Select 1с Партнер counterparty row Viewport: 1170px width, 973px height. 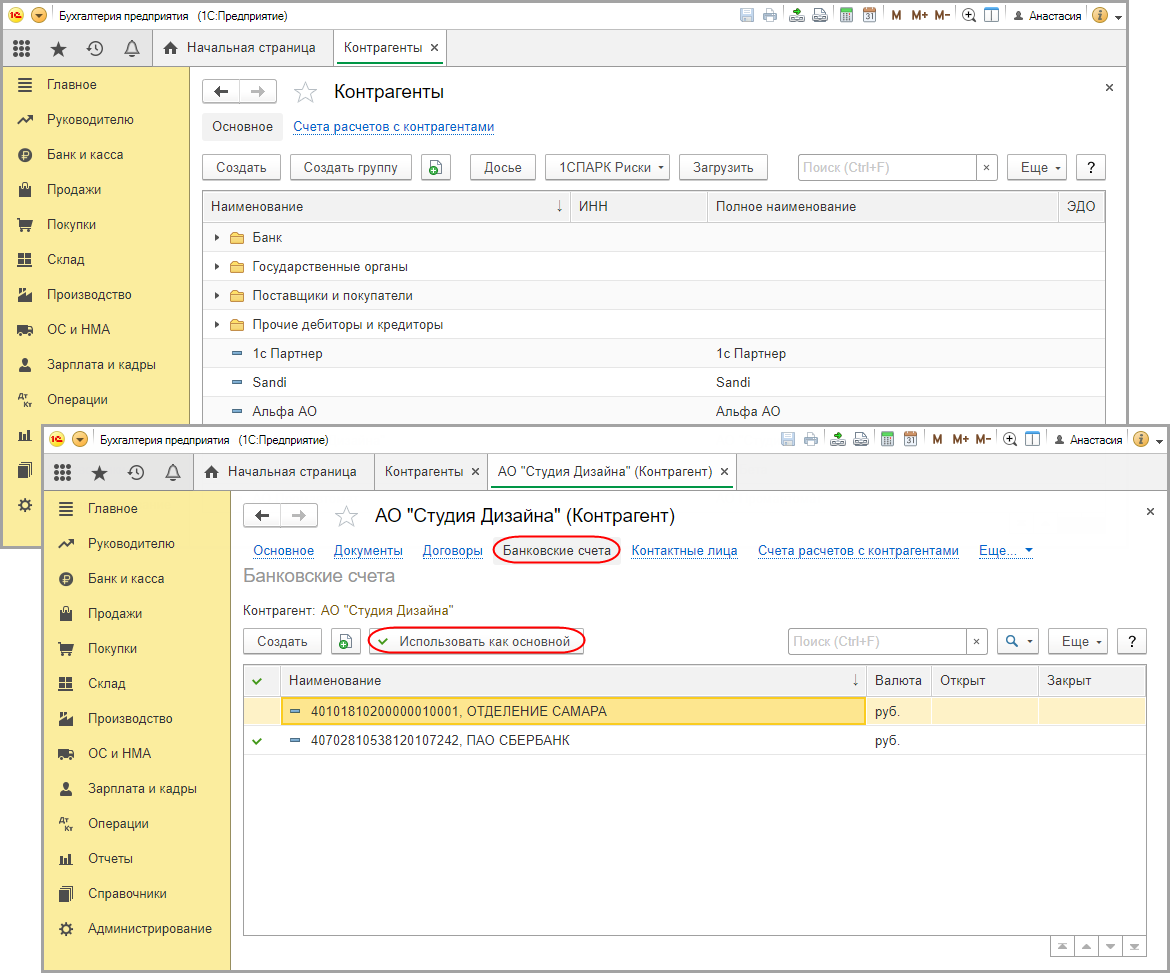653,353
